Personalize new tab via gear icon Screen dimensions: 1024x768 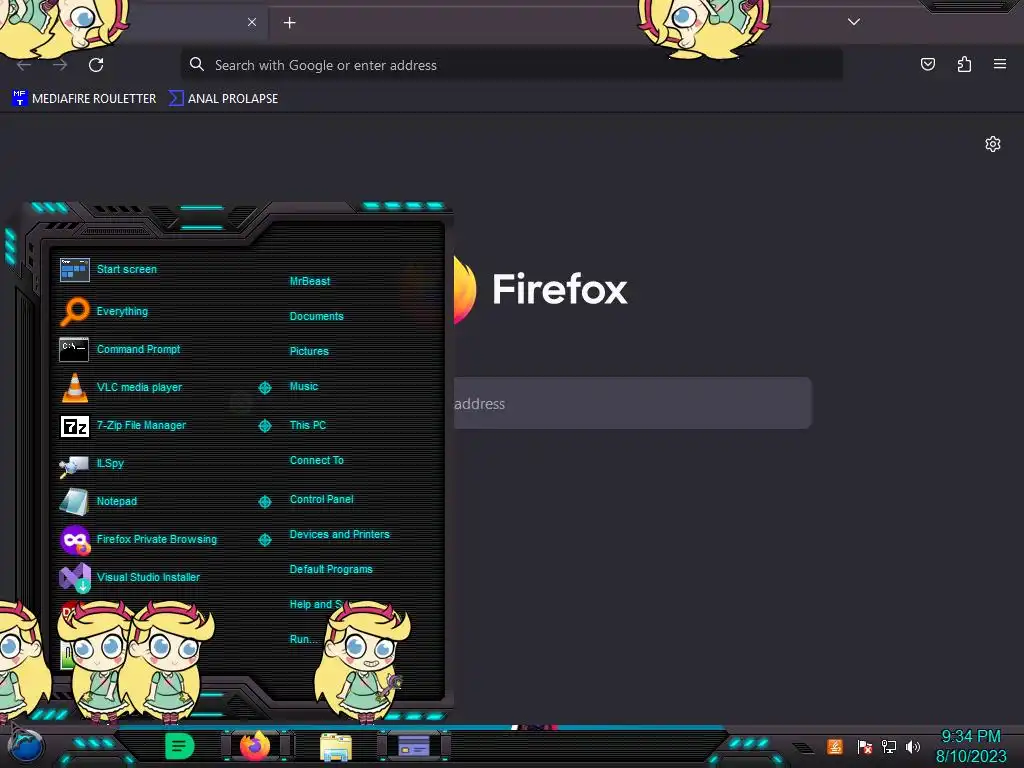pos(993,144)
